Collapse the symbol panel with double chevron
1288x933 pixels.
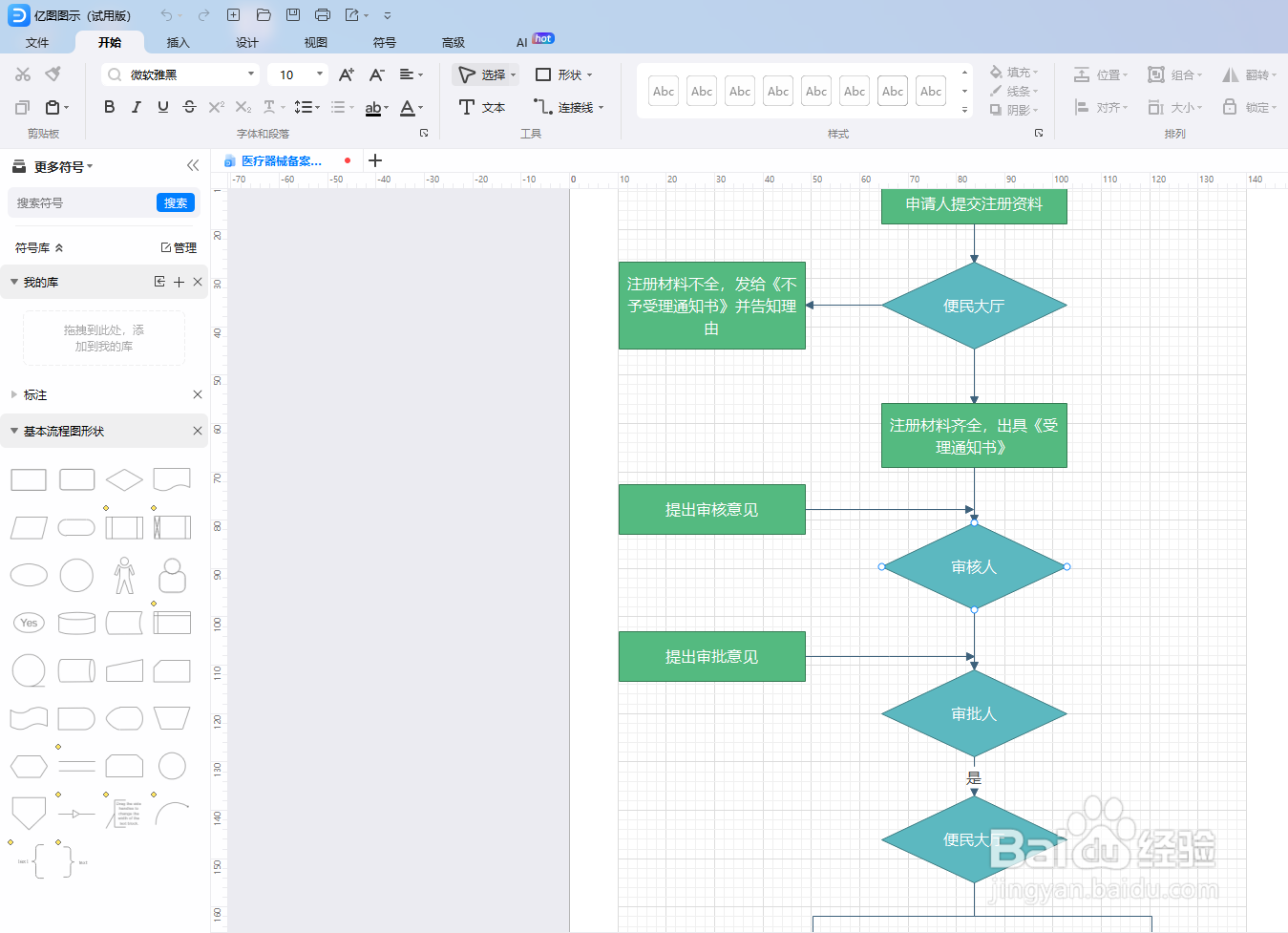click(193, 165)
